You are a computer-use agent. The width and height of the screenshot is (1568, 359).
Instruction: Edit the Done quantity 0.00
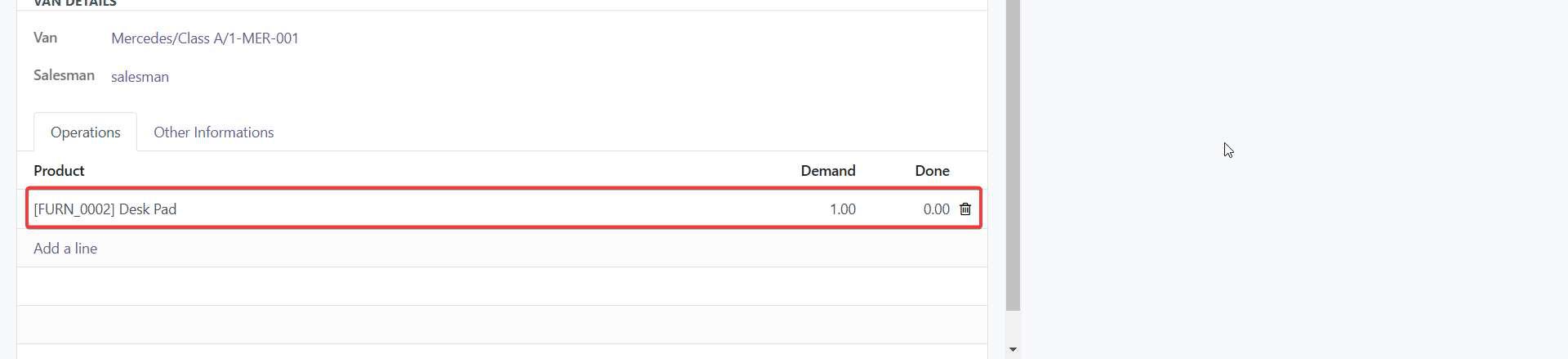pos(936,209)
